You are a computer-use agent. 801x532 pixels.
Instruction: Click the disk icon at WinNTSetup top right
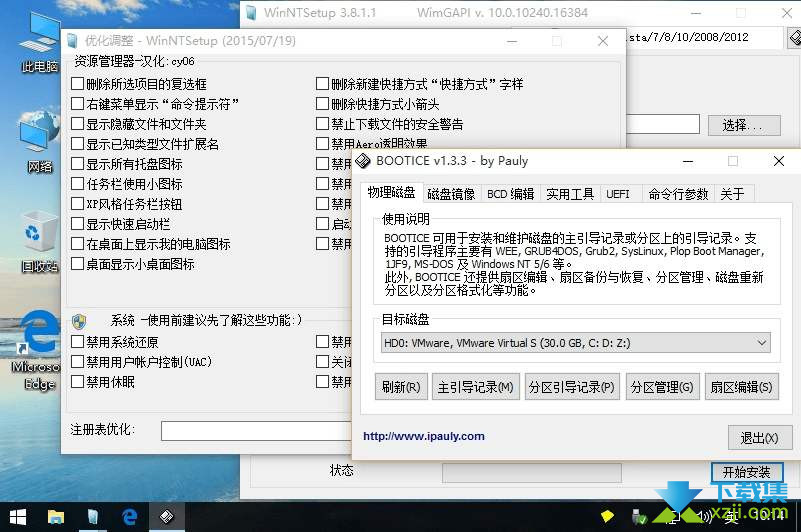coord(794,37)
